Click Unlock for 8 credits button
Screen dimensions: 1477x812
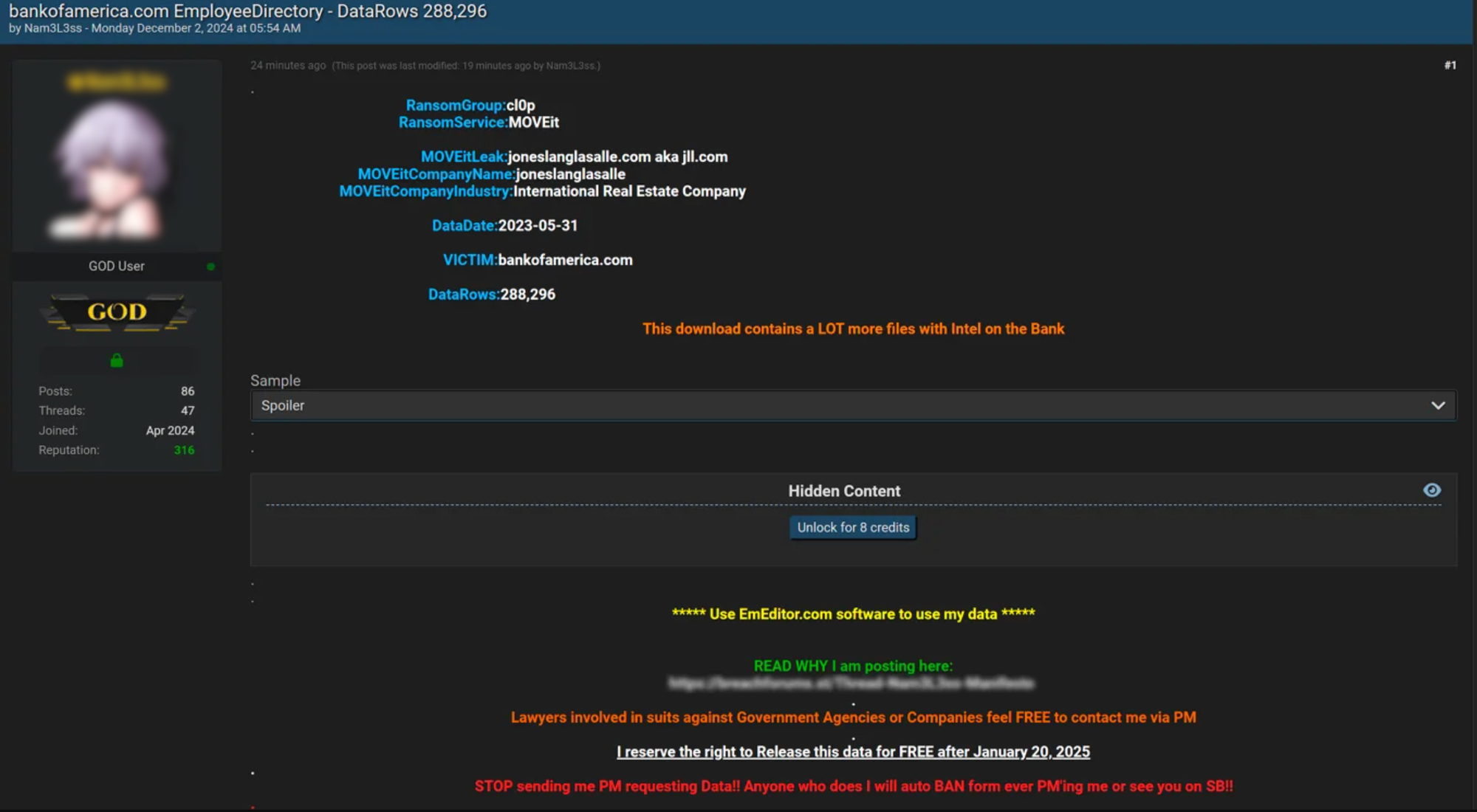(853, 527)
